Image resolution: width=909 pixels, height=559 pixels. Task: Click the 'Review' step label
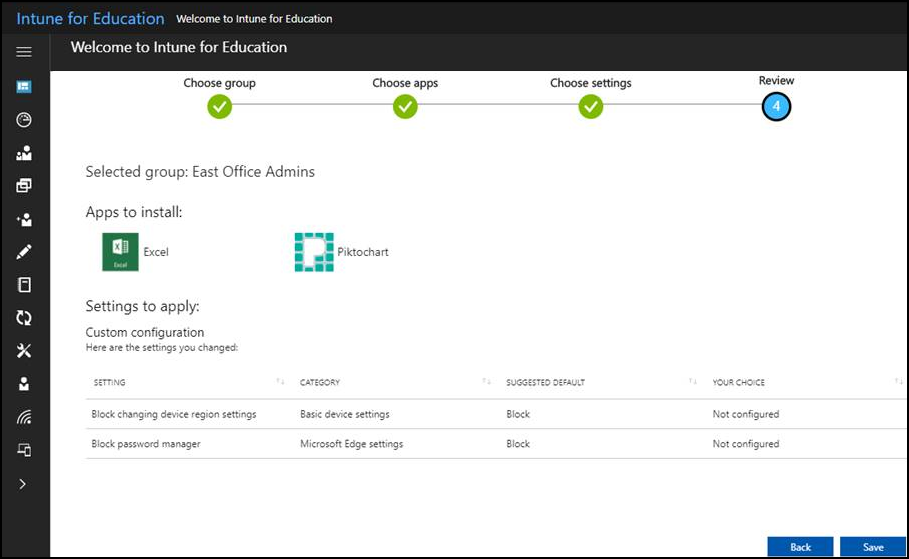[776, 81]
